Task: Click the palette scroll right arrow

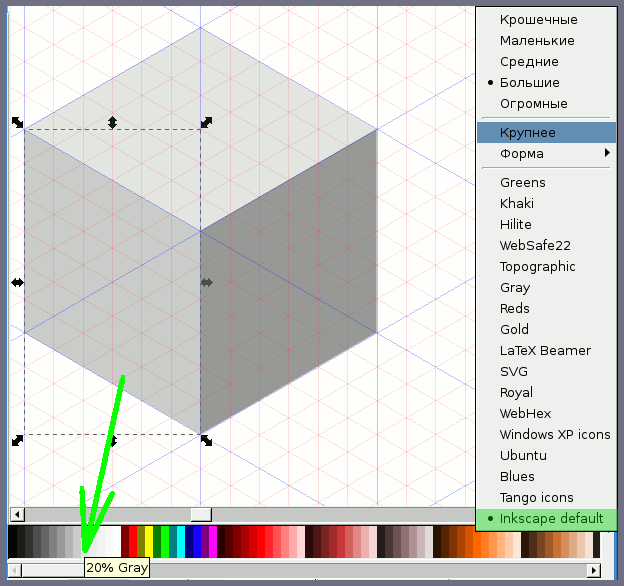Action: pos(593,570)
